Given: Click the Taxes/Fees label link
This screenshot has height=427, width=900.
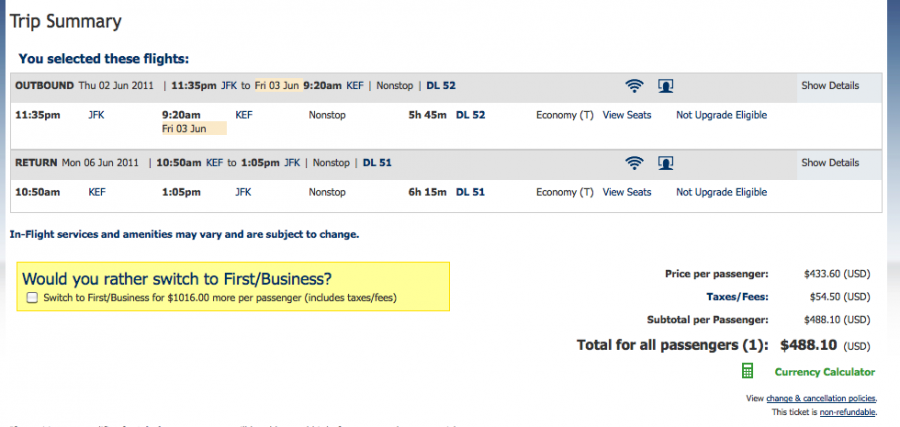Looking at the screenshot, I should pos(737,297).
